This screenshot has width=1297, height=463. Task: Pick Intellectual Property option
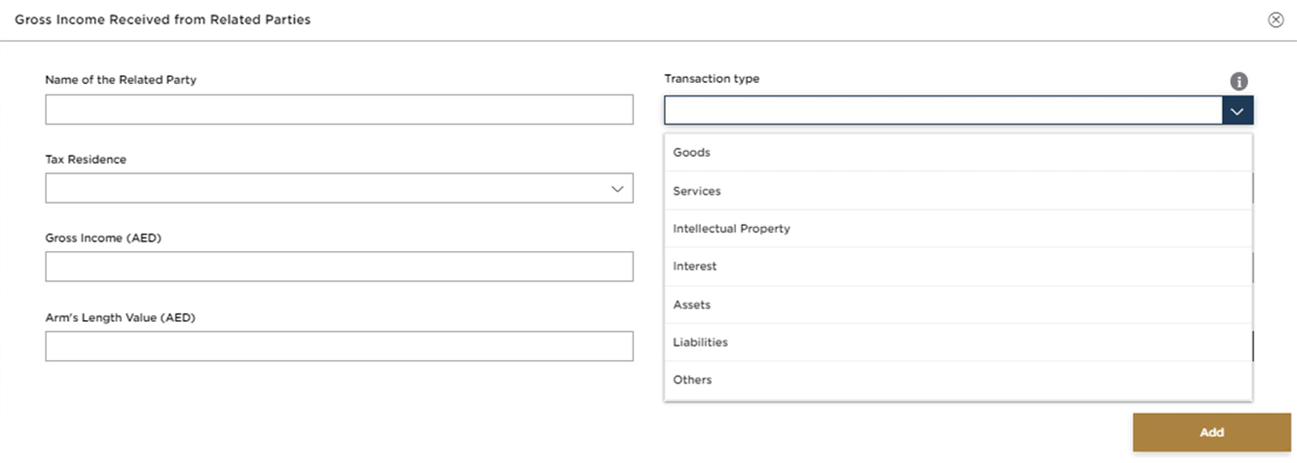click(x=731, y=229)
